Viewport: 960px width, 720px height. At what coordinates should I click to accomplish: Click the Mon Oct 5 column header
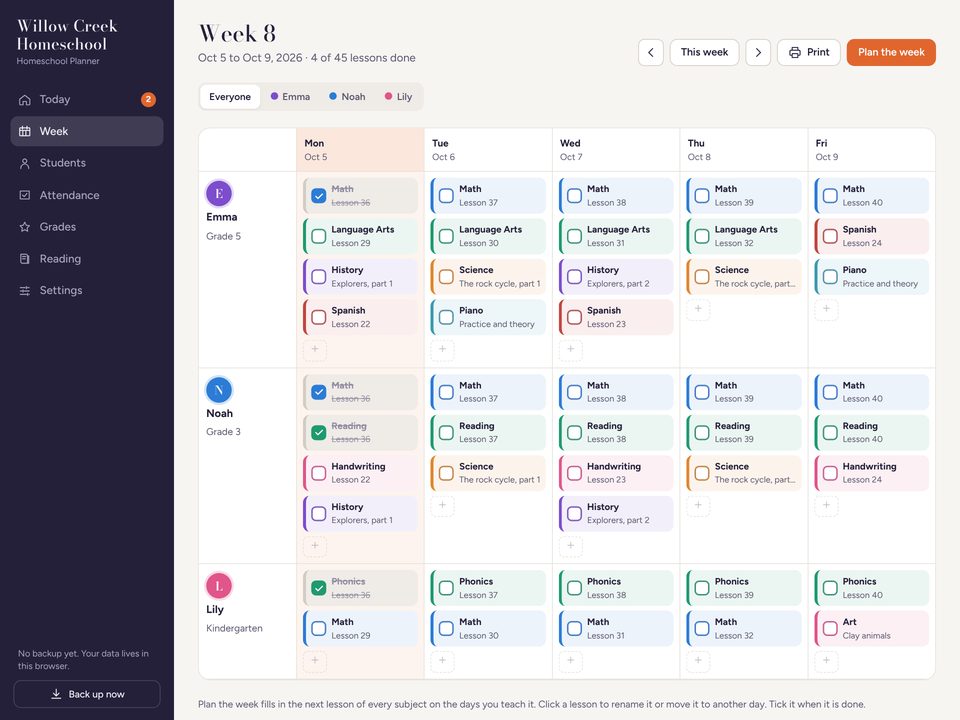click(360, 150)
